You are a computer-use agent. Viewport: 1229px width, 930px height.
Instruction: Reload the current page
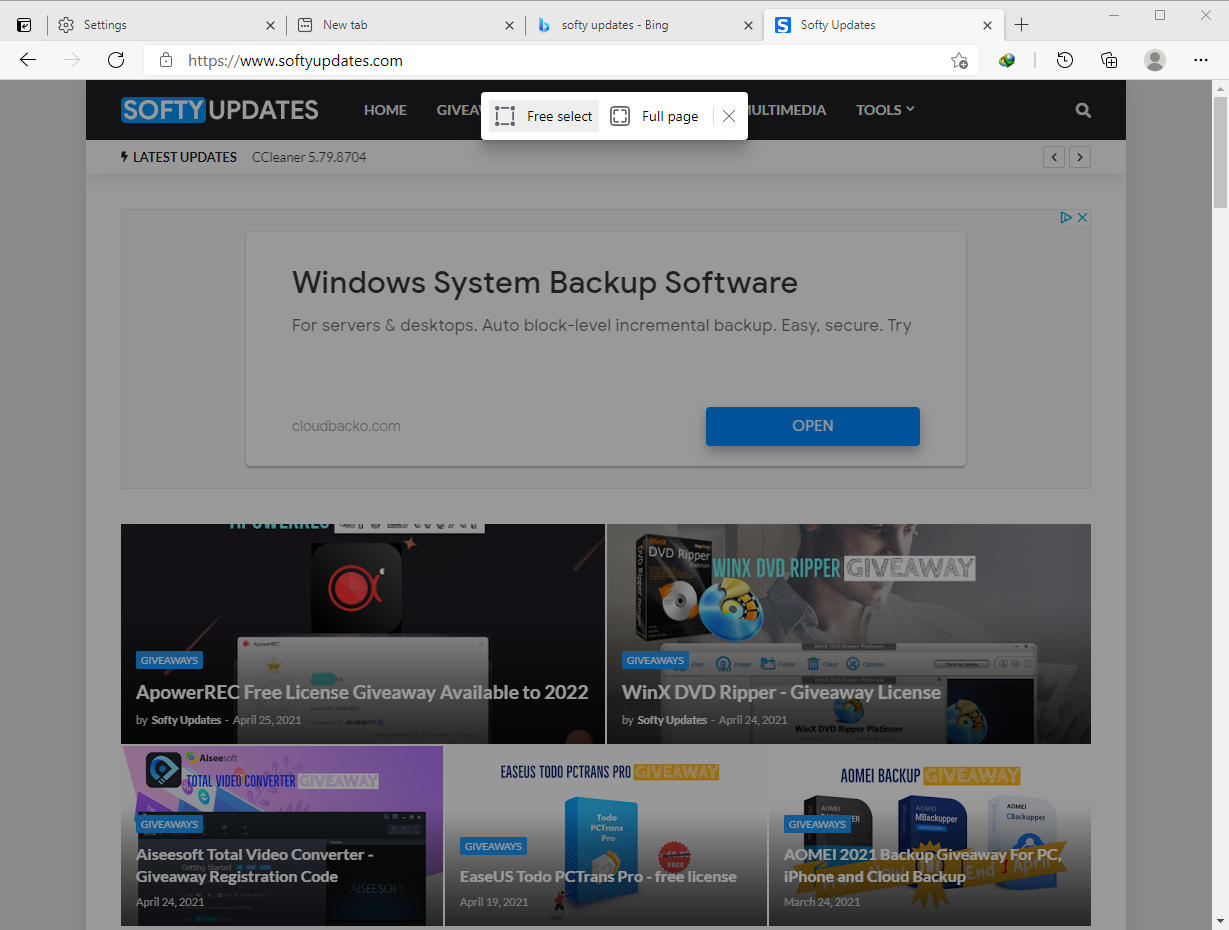[116, 60]
